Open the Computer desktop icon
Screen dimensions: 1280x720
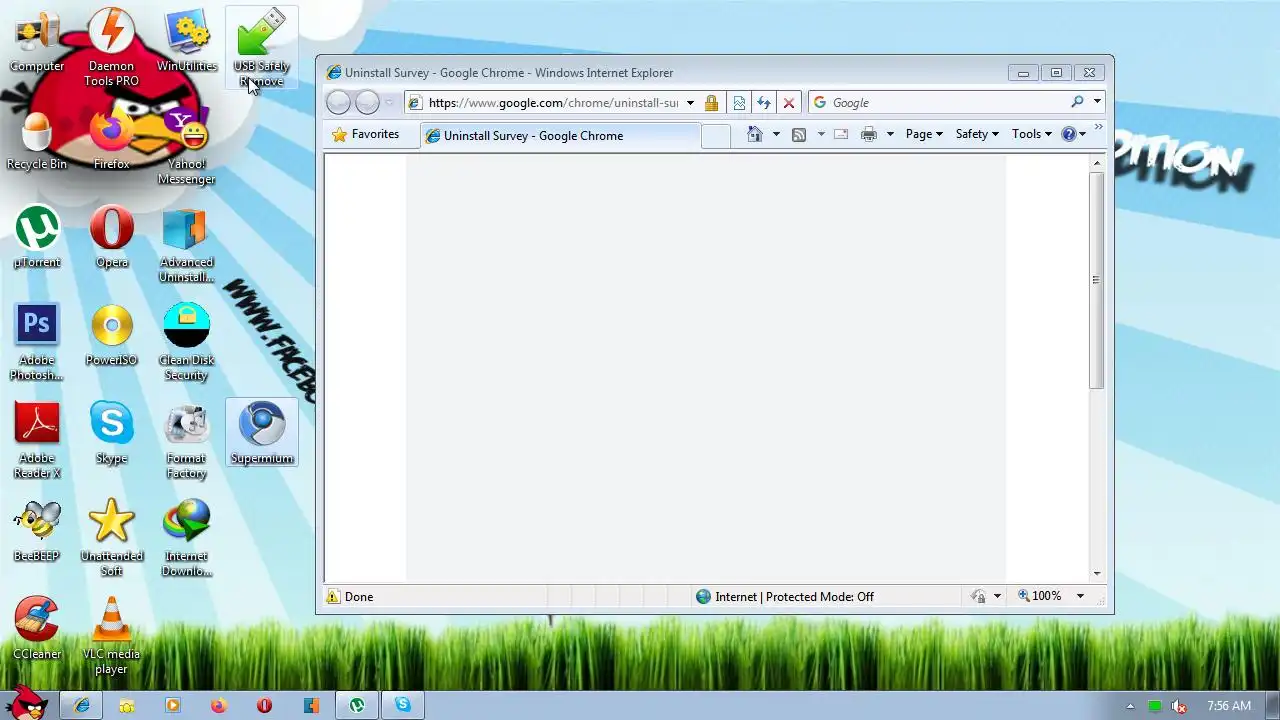(x=37, y=42)
